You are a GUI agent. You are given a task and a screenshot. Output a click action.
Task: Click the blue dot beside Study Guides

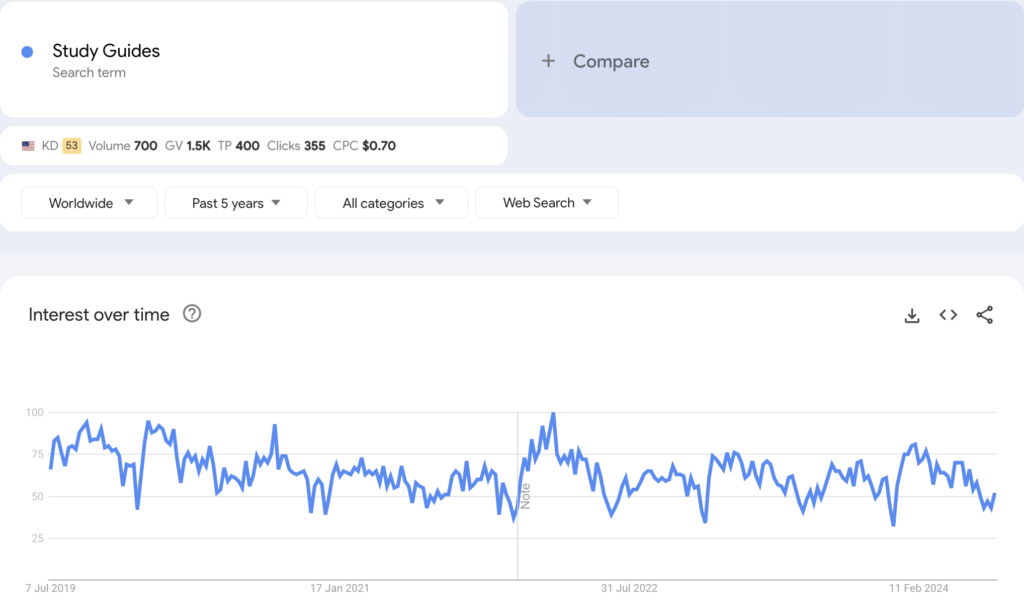(x=28, y=52)
